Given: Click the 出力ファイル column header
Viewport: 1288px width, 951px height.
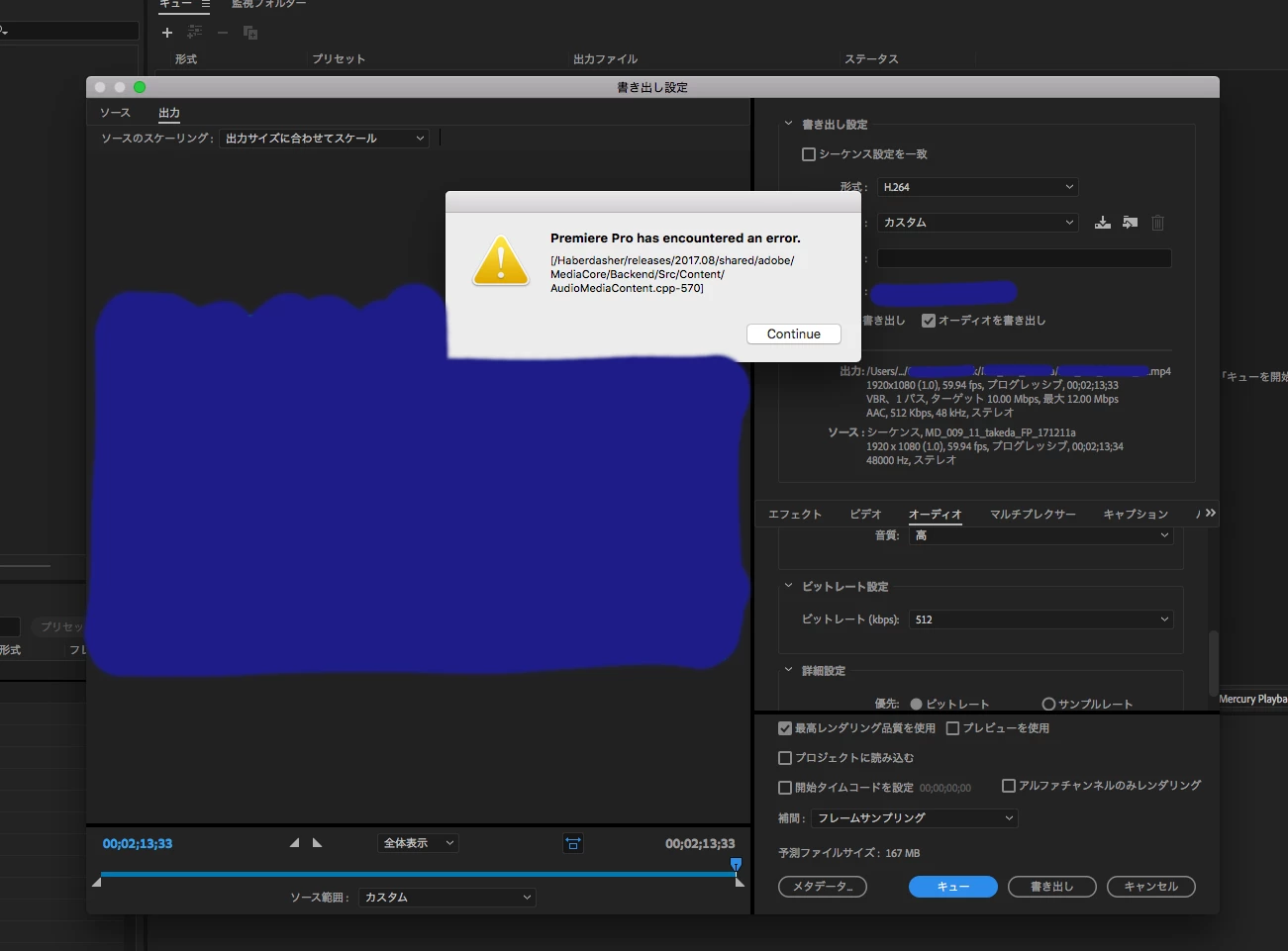Looking at the screenshot, I should pyautogui.click(x=606, y=59).
